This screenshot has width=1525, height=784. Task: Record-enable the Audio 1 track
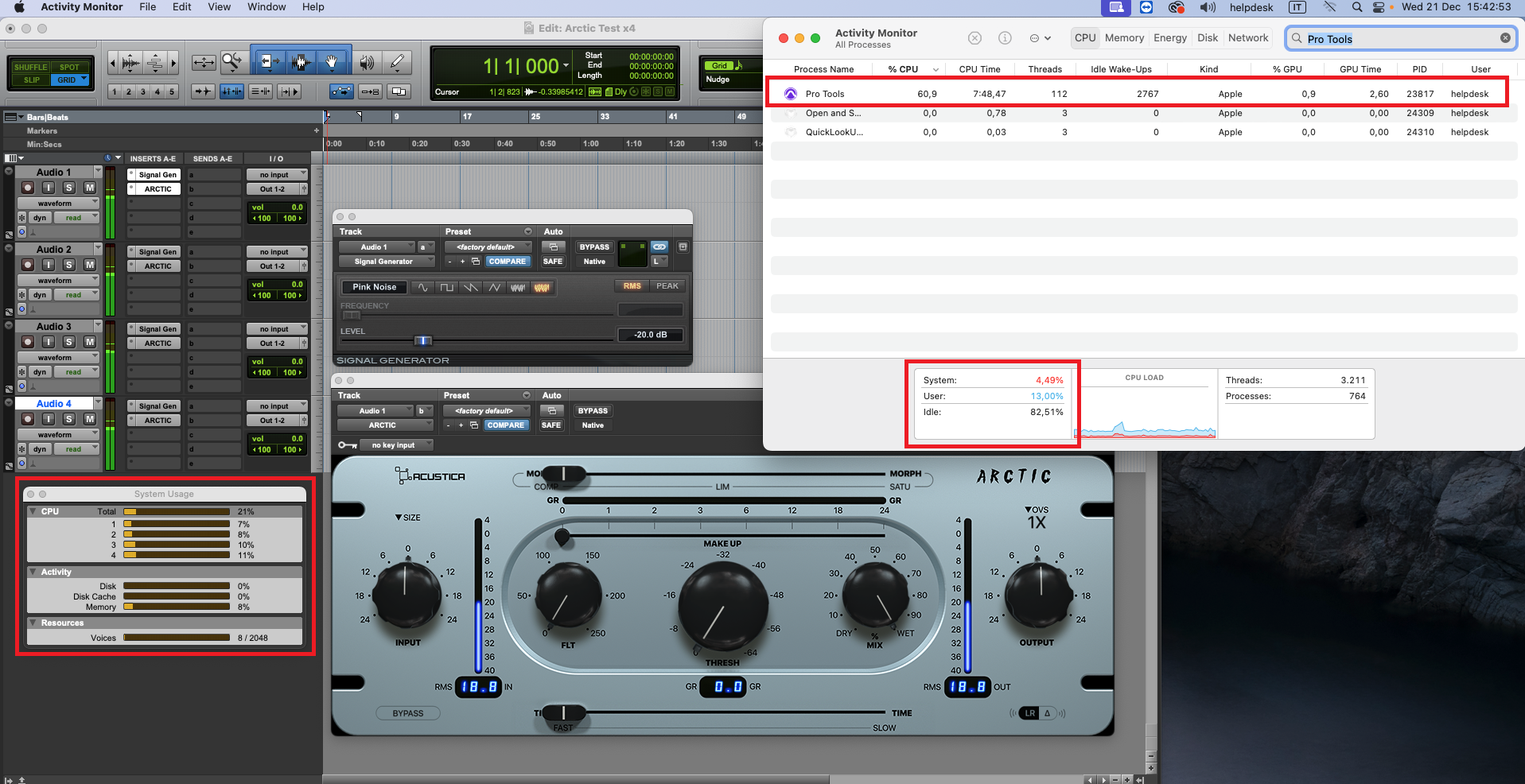pos(28,188)
